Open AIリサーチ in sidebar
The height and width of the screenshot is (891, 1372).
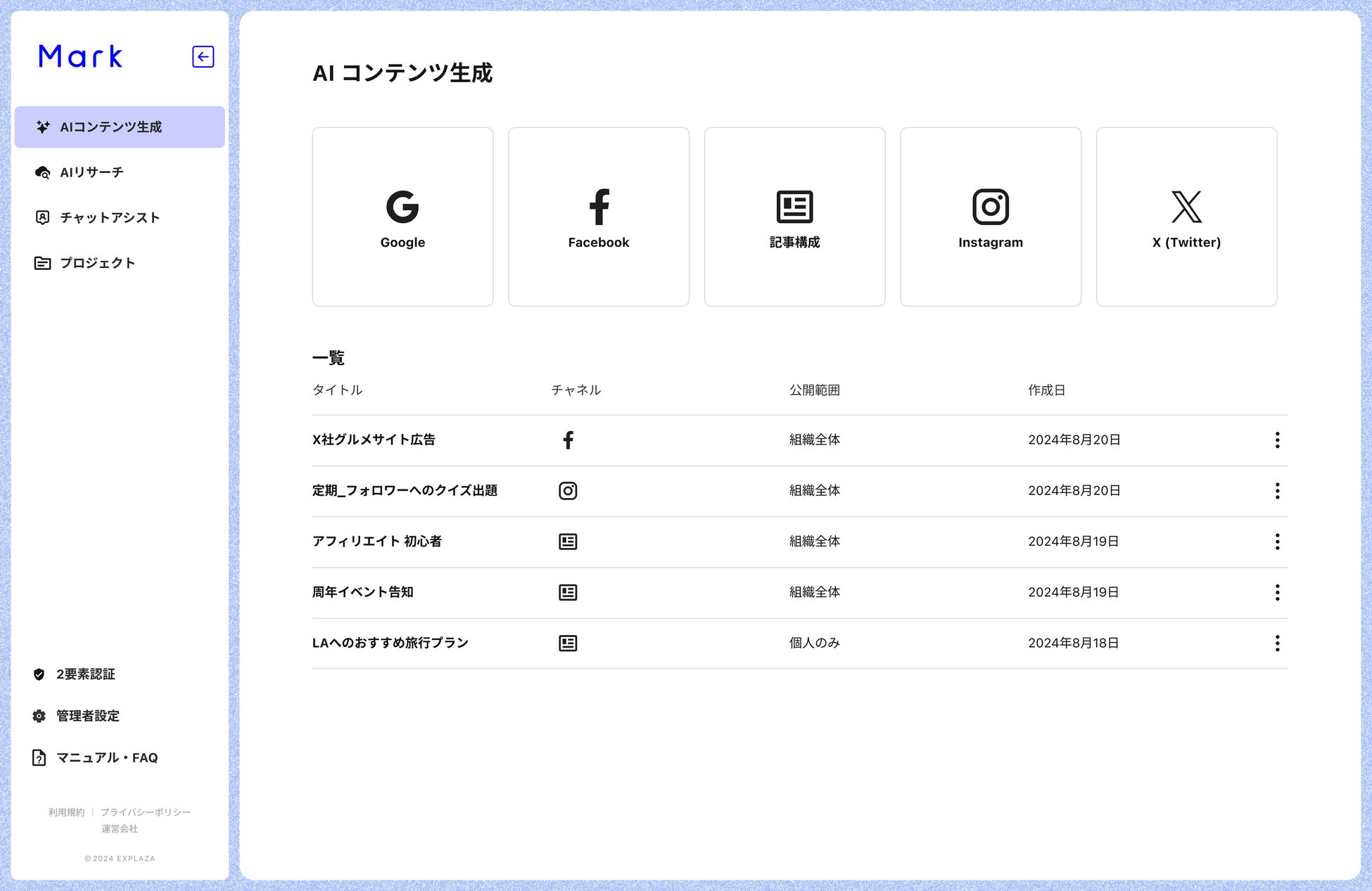point(91,172)
